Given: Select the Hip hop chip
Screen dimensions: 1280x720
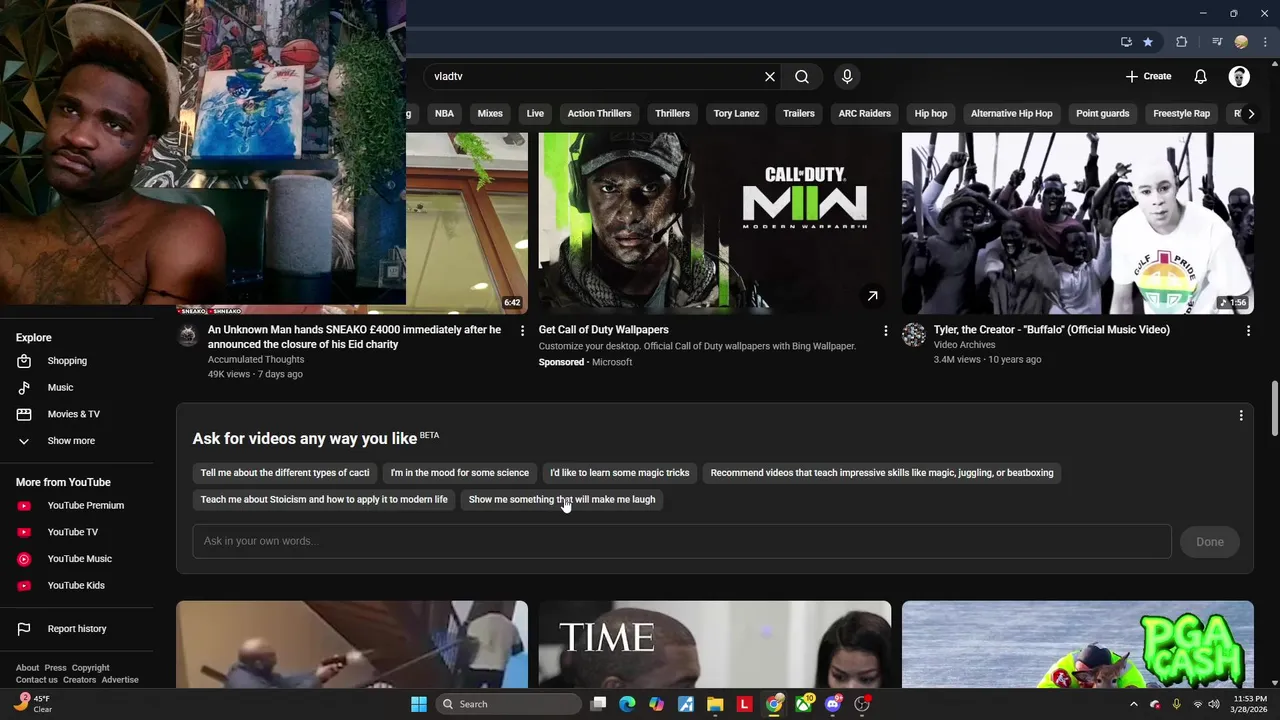Looking at the screenshot, I should (930, 113).
